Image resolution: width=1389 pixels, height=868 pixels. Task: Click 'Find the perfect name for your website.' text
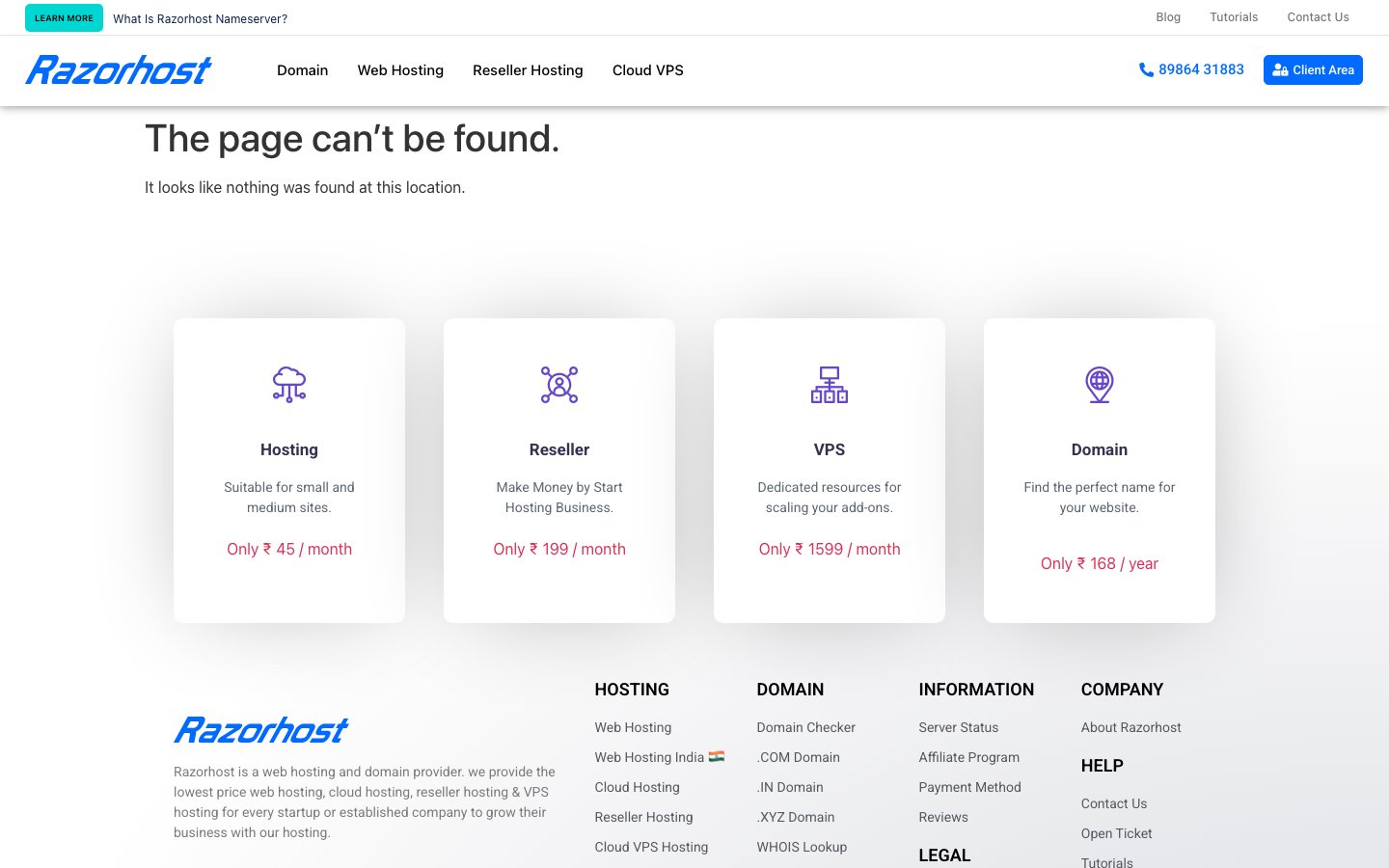pos(1100,498)
